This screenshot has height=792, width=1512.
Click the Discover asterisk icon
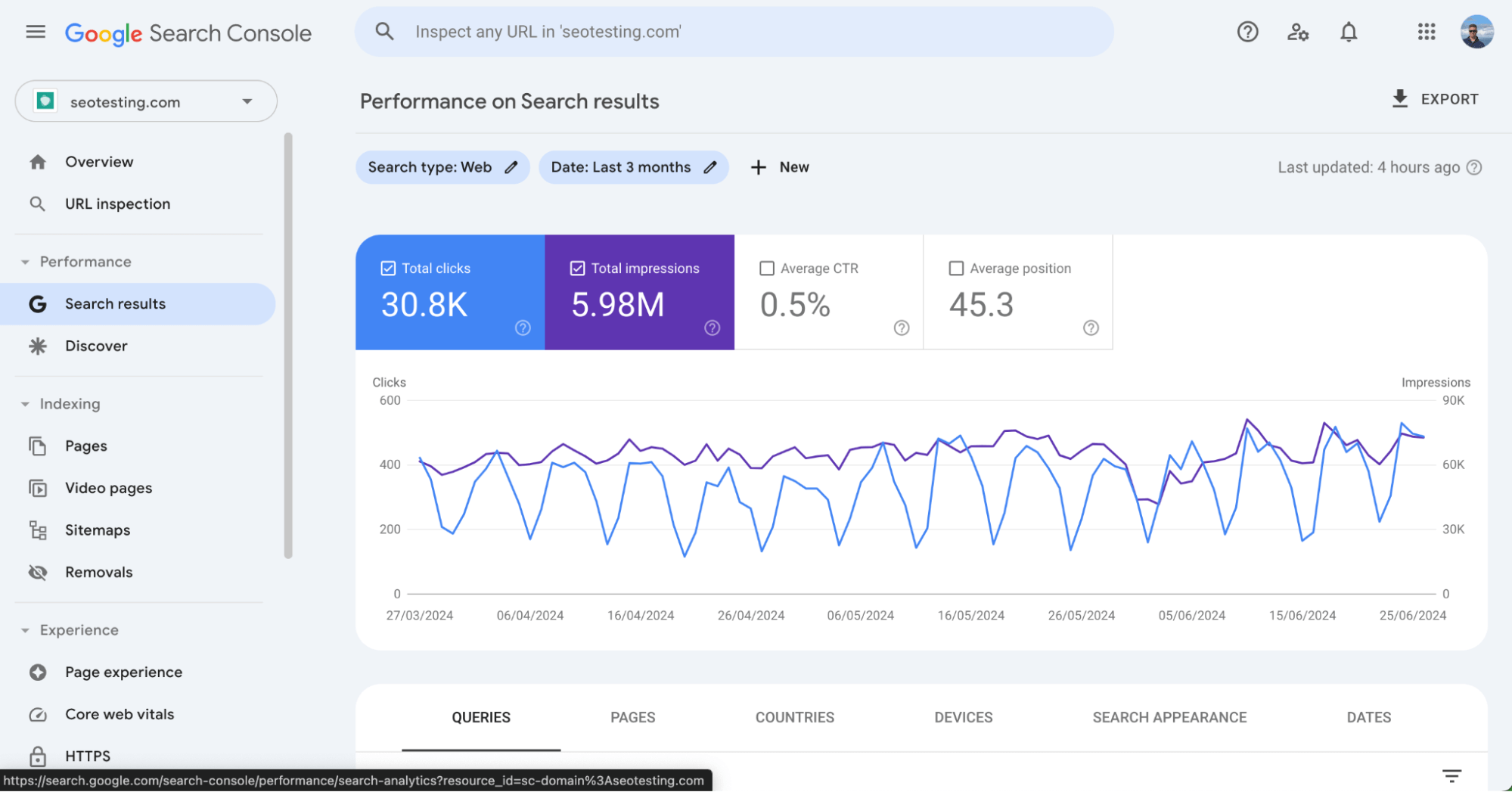coord(38,346)
